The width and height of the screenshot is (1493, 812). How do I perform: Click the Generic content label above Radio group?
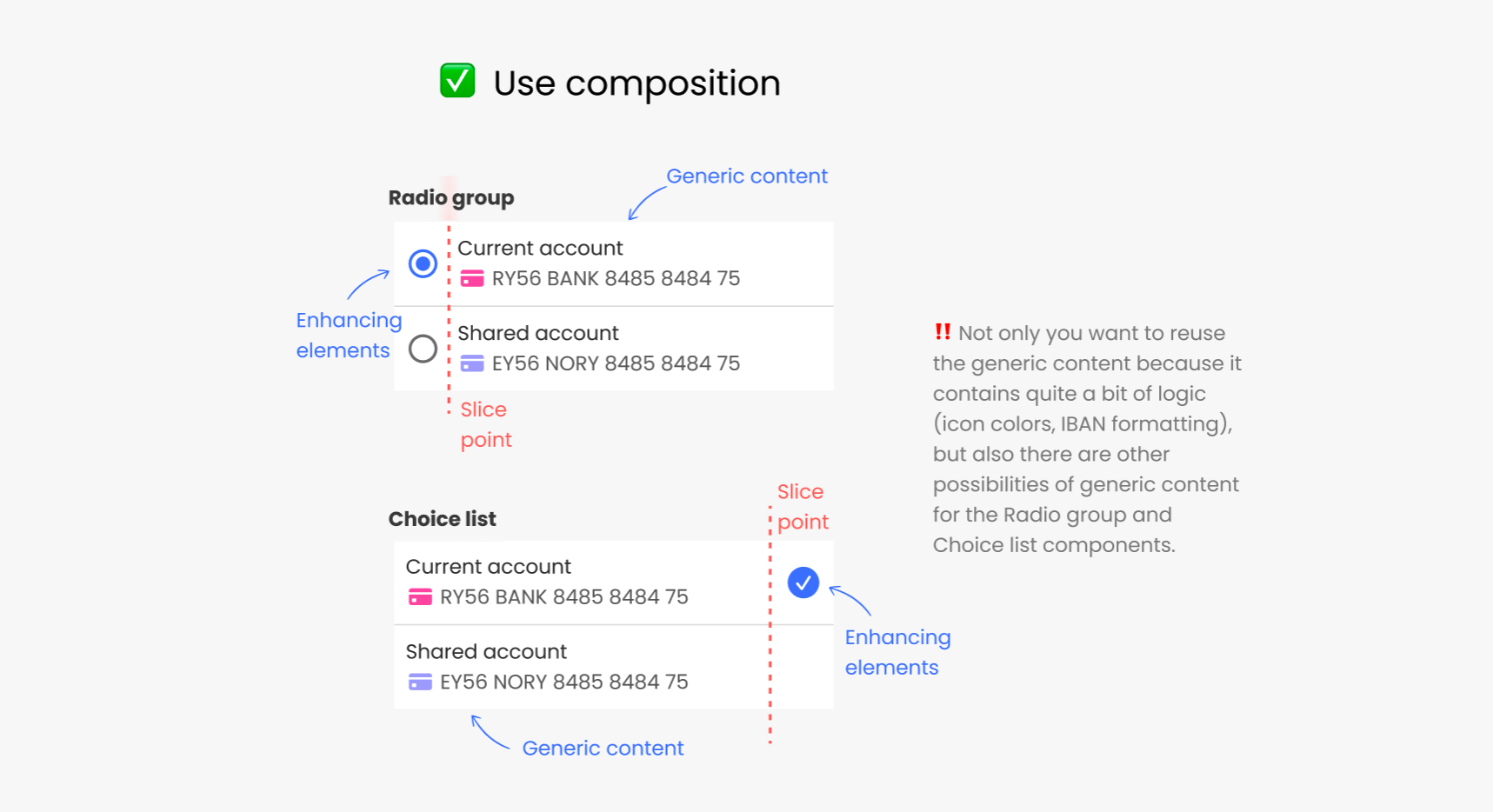pos(747,176)
